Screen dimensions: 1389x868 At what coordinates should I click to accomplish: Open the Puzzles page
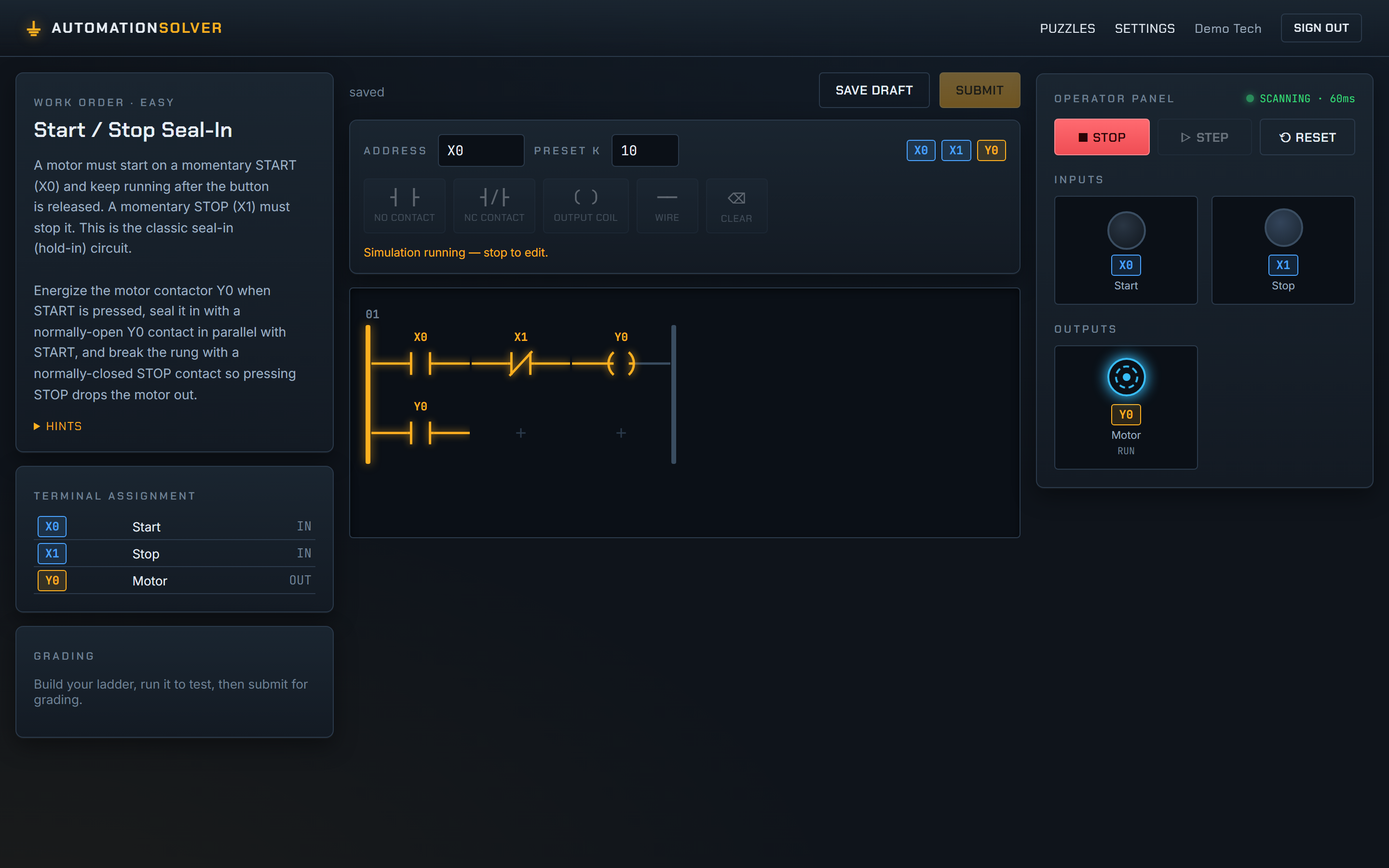[1068, 28]
